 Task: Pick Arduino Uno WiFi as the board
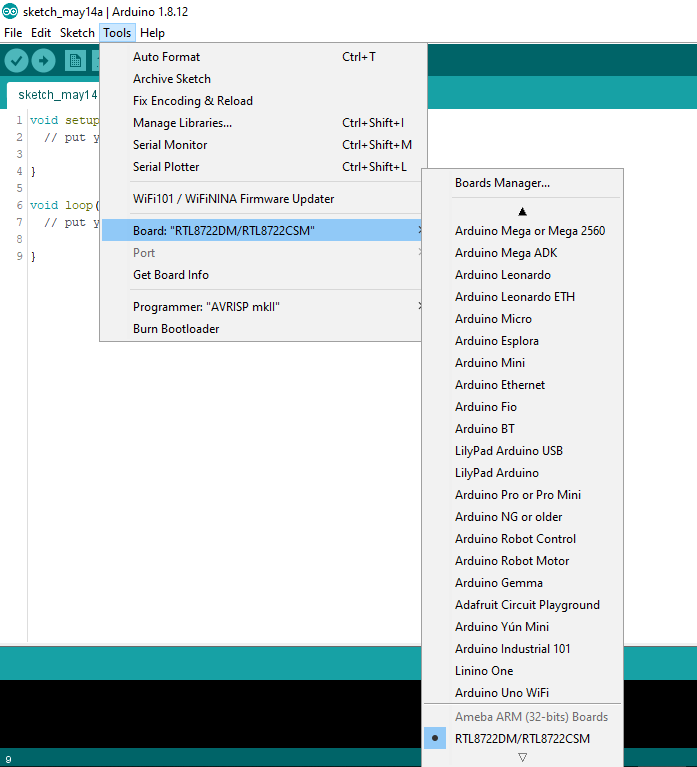pyautogui.click(x=501, y=693)
